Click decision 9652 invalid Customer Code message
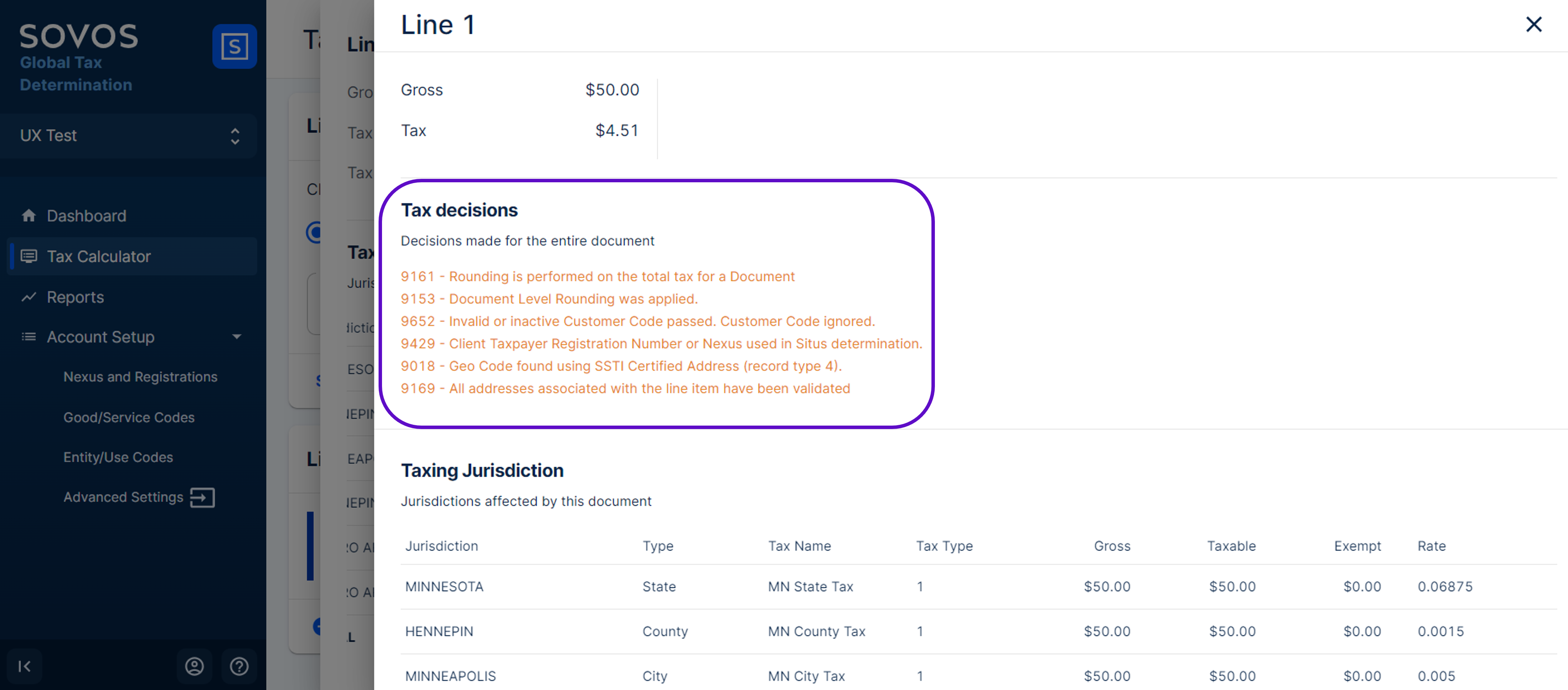The width and height of the screenshot is (1568, 690). pos(637,321)
